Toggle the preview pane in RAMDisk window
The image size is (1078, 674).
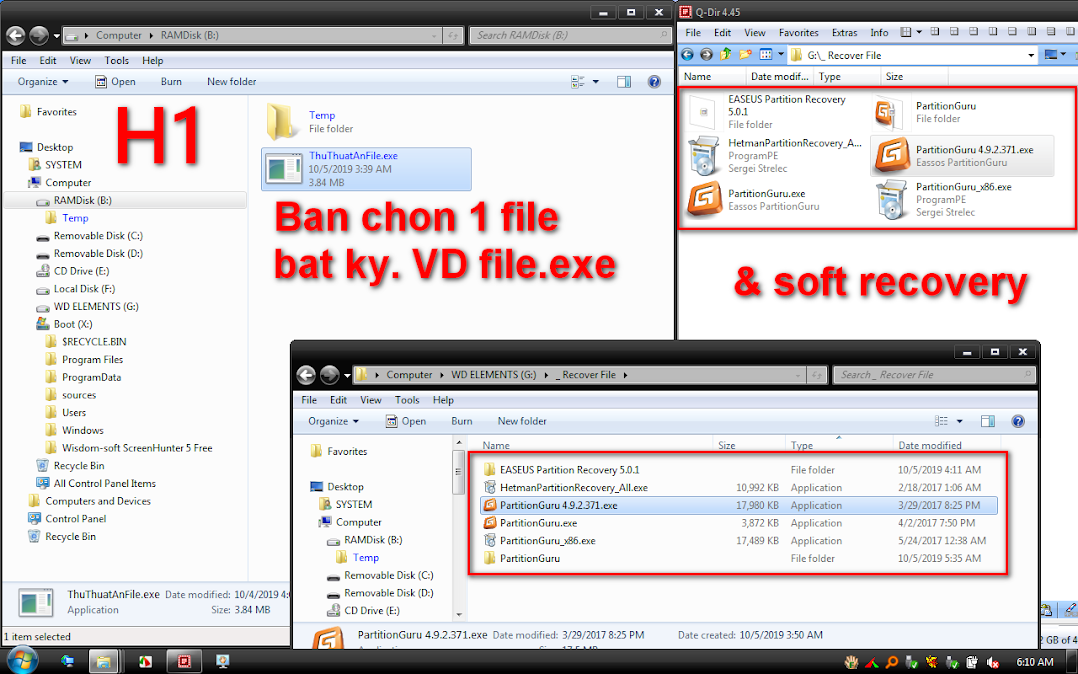point(624,82)
